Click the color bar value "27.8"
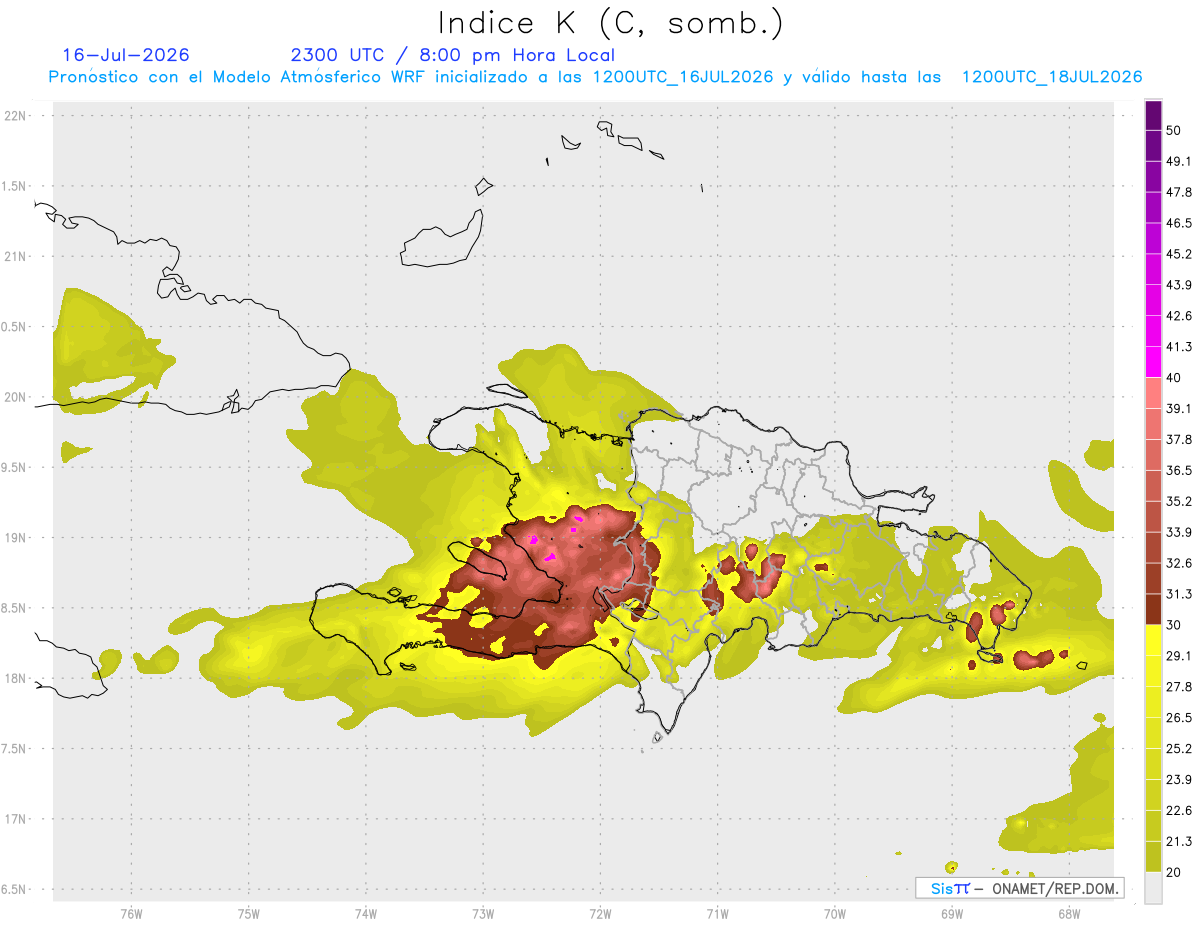This screenshot has height=927, width=1200. point(1179,687)
